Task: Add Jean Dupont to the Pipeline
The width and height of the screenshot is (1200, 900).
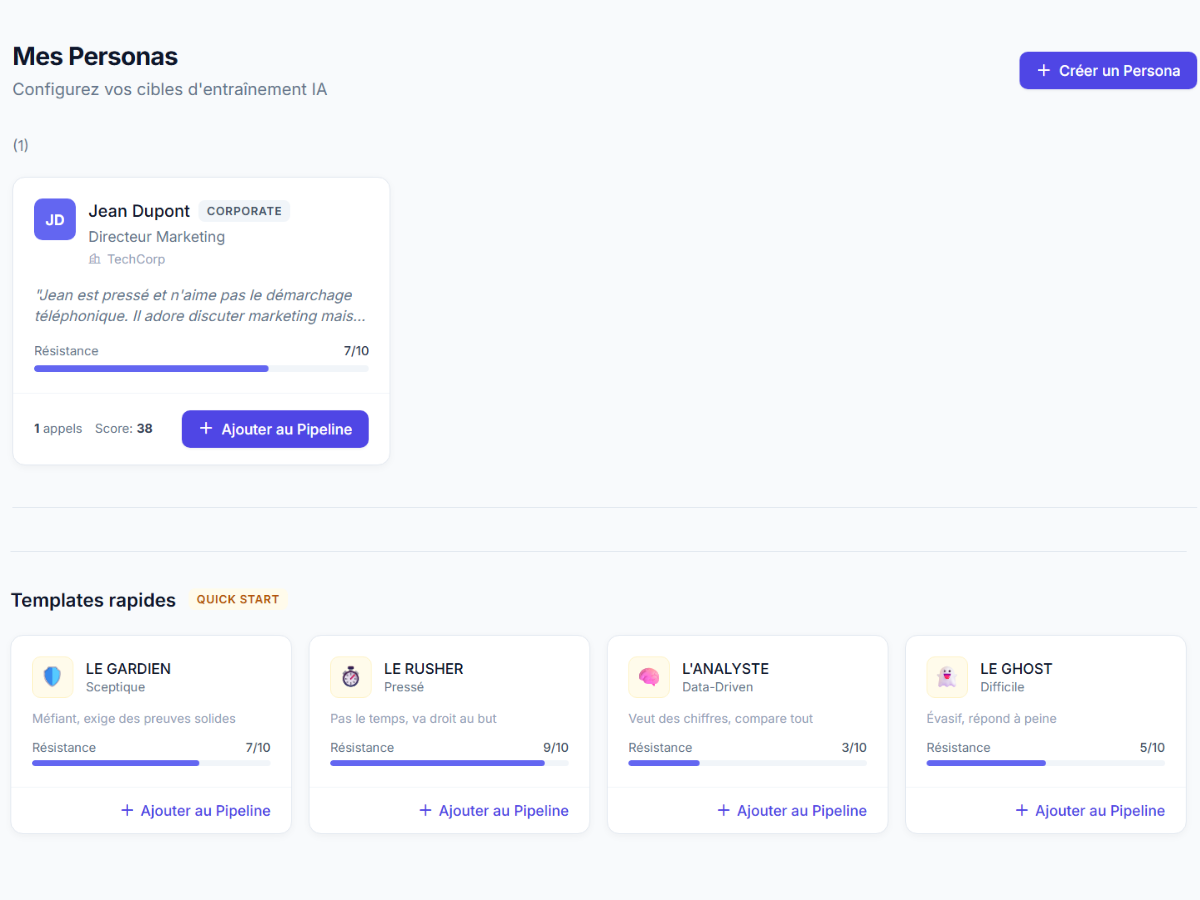Action: click(x=275, y=428)
